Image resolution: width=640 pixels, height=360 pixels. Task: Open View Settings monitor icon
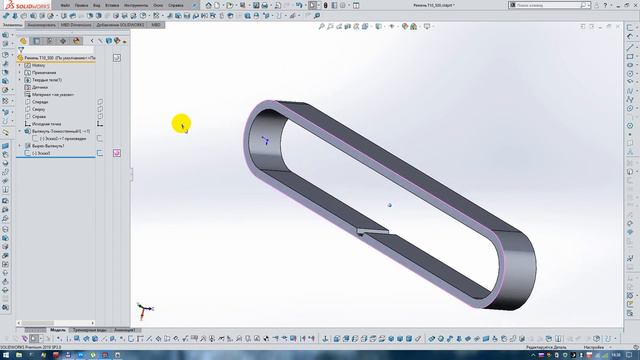(427, 27)
